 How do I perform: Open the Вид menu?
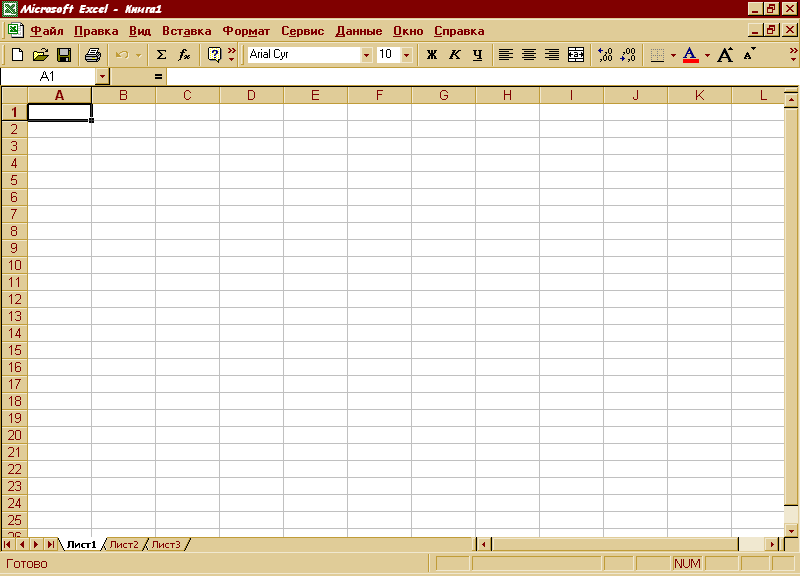pyautogui.click(x=140, y=31)
